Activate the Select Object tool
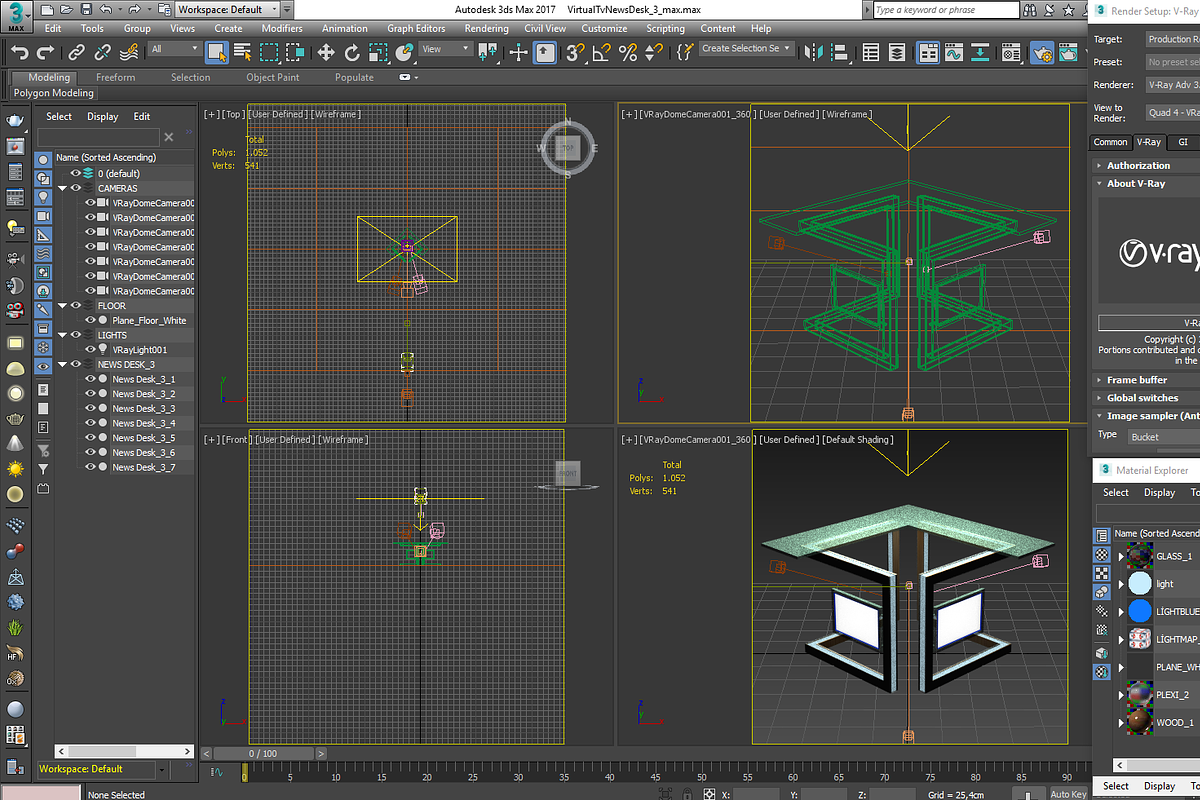 click(217, 52)
